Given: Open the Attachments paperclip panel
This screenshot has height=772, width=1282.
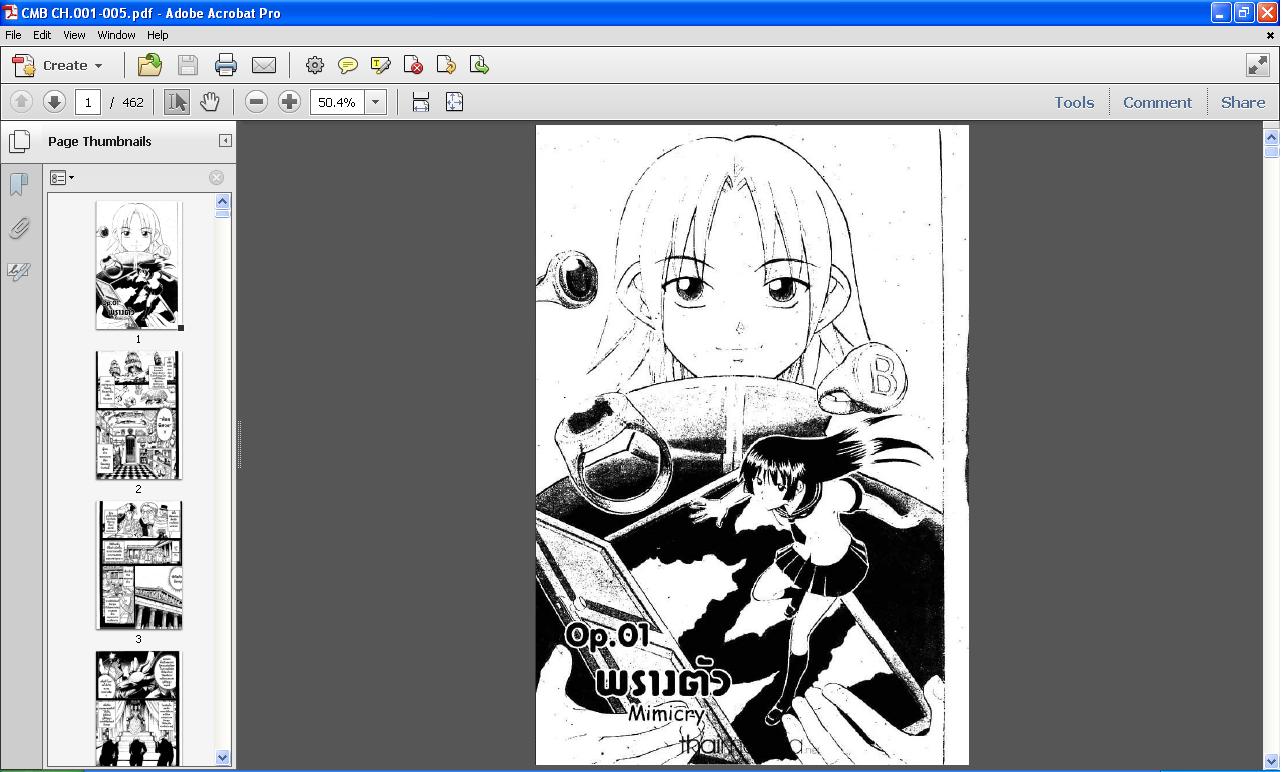Looking at the screenshot, I should pyautogui.click(x=19, y=228).
